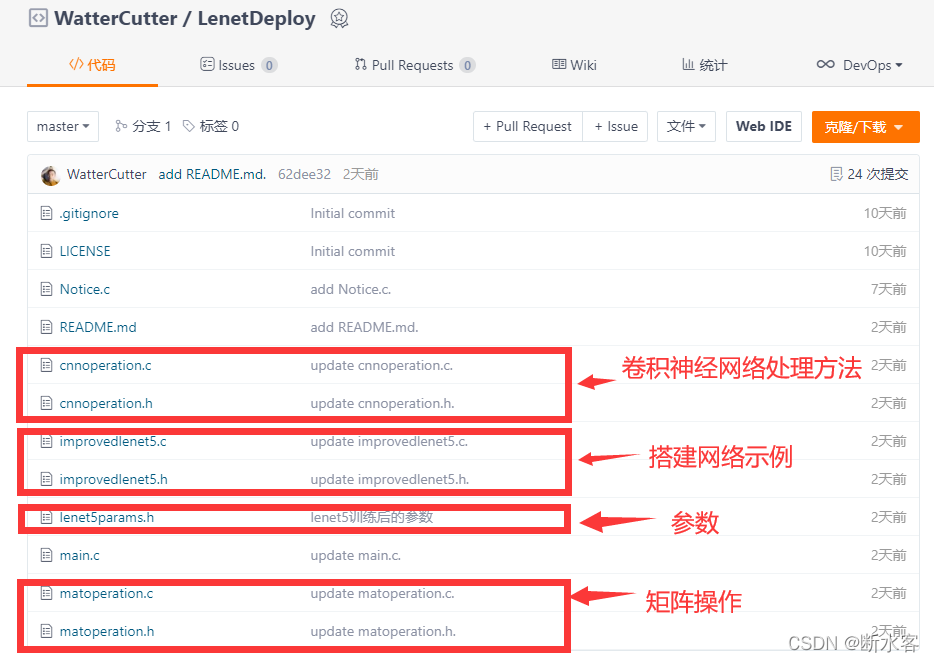Click the commit hash 62dee32
Image resolution: width=934 pixels, height=662 pixels.
pyautogui.click(x=304, y=174)
